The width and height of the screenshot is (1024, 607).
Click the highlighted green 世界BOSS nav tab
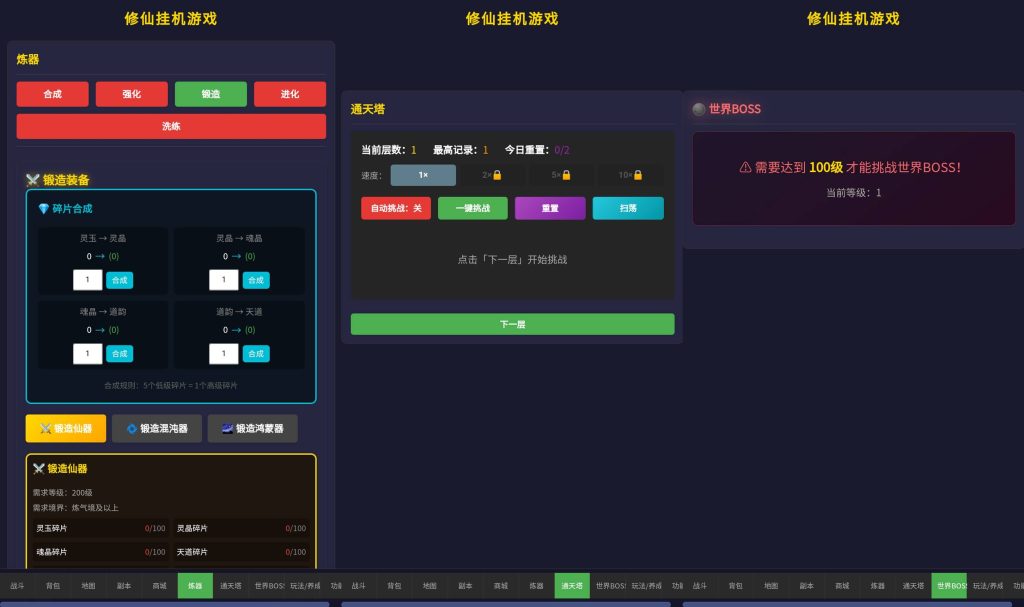[949, 585]
